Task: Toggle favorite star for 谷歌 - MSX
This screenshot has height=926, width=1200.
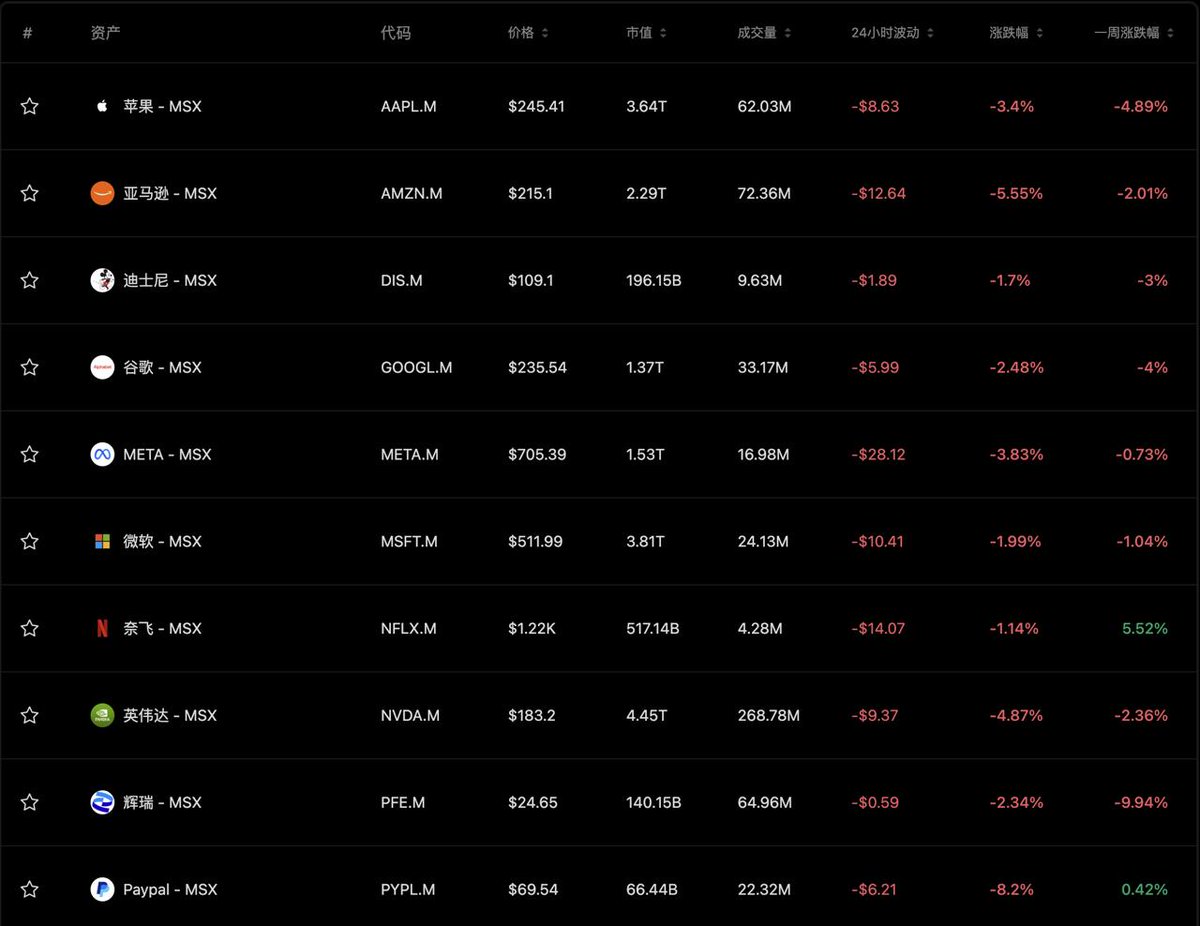Action: [x=30, y=367]
